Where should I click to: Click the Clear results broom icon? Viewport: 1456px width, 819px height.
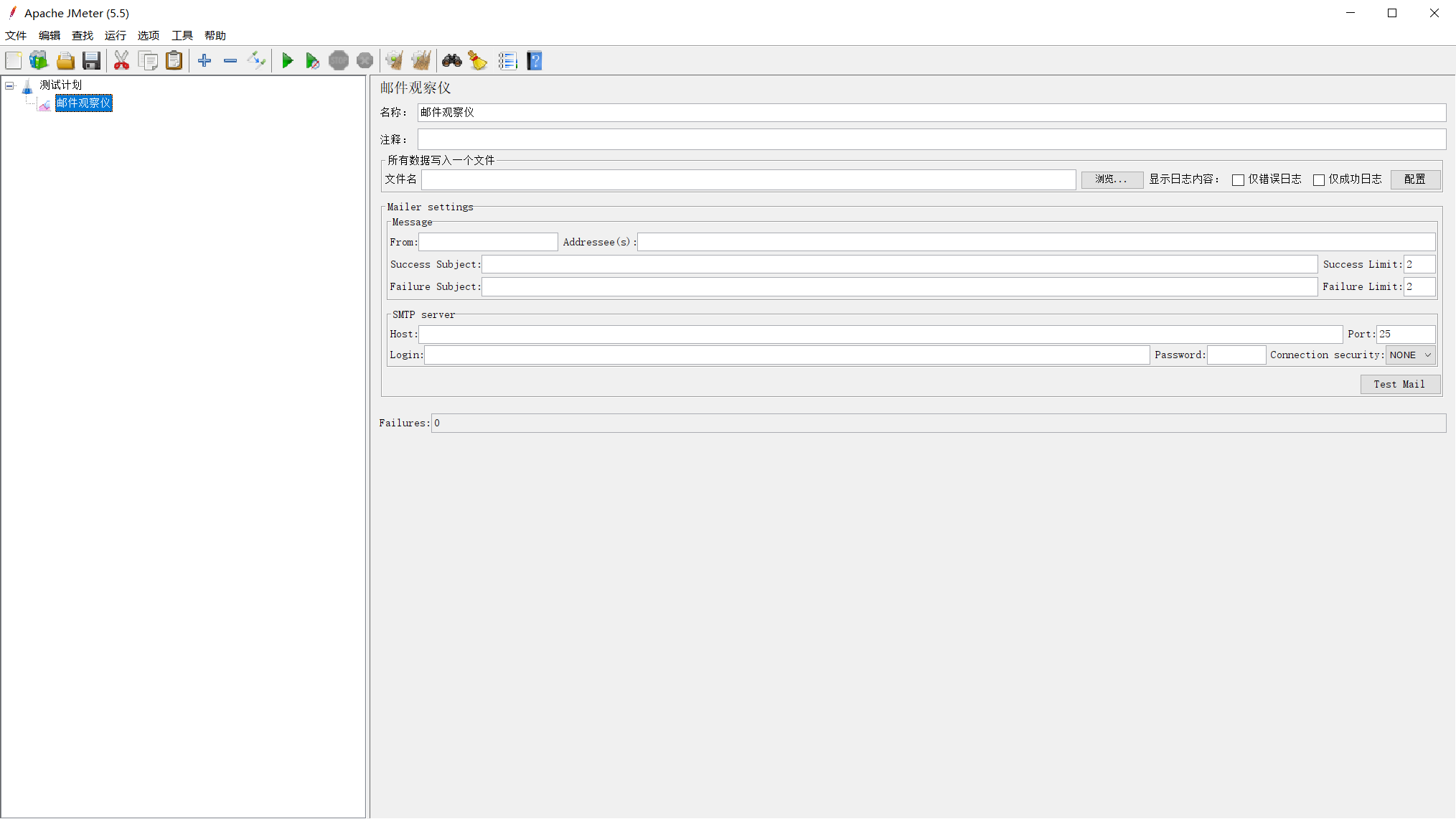(394, 61)
